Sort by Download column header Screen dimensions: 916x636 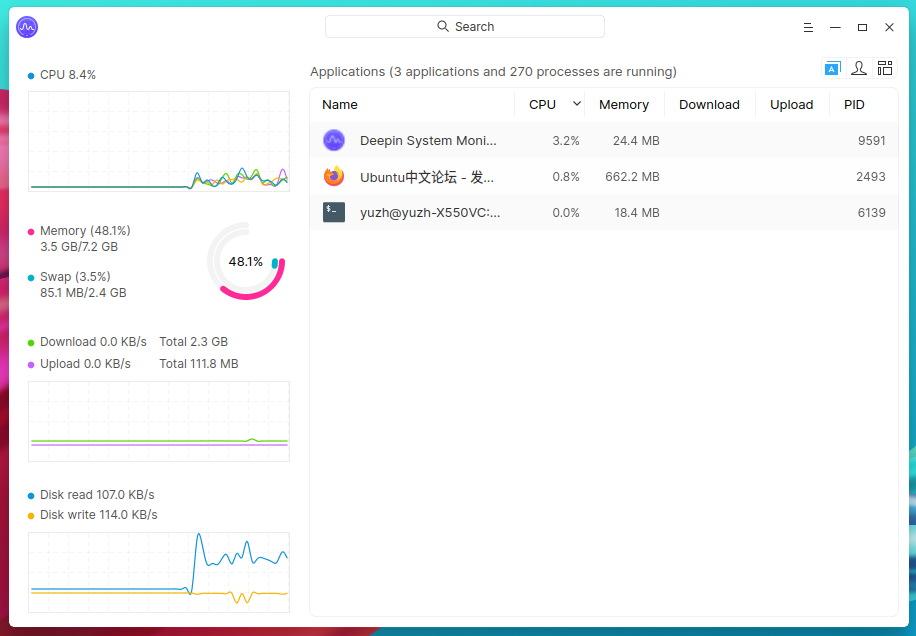[709, 105]
